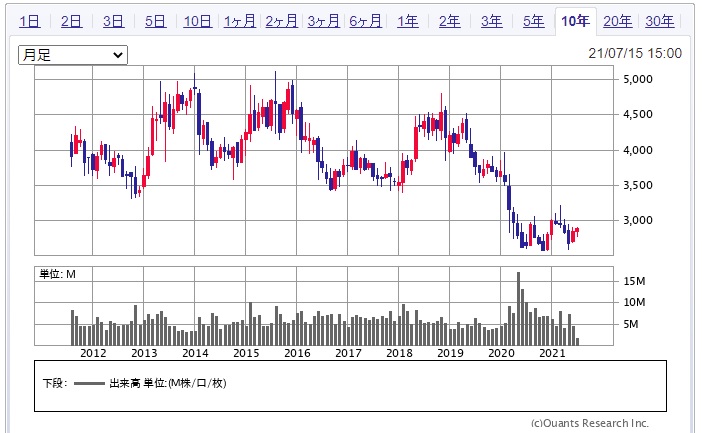This screenshot has height=433, width=702.
Task: Click the 単位: M volume unit label
Action: [x=57, y=274]
